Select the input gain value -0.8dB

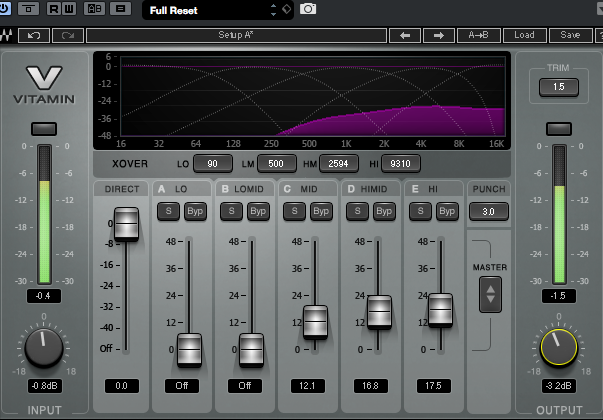coord(45,386)
